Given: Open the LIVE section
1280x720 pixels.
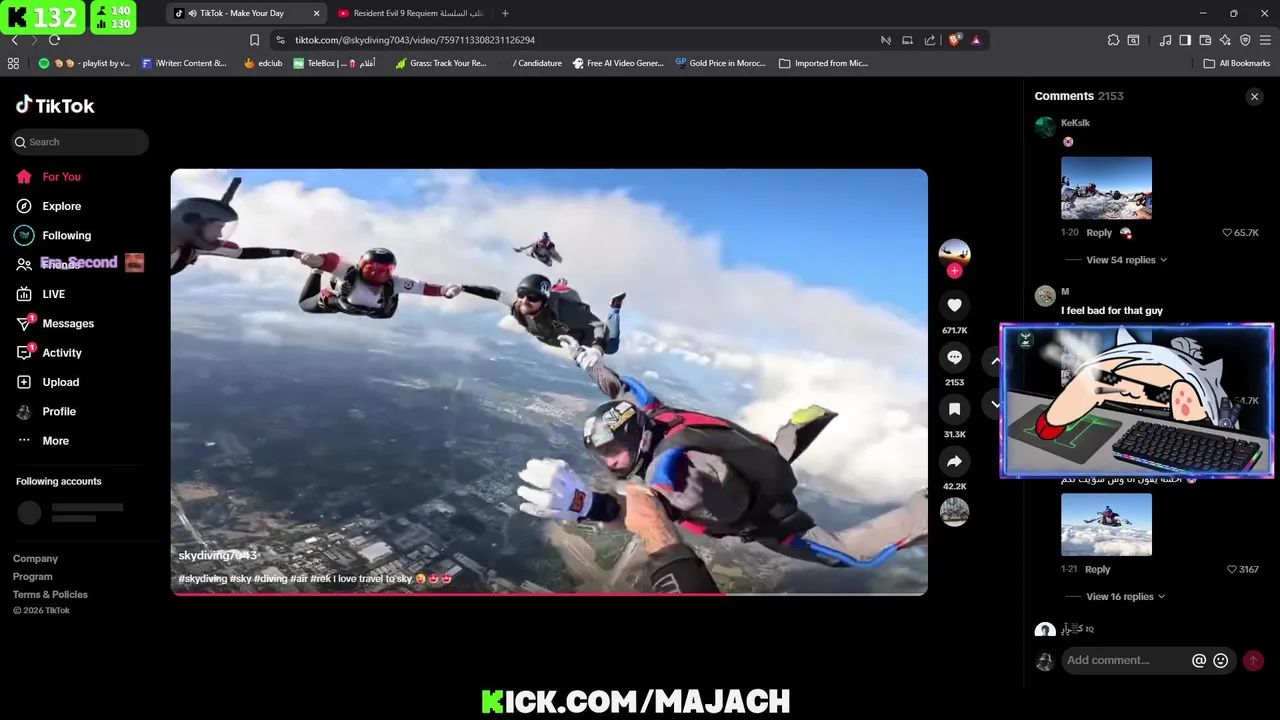Looking at the screenshot, I should [53, 294].
